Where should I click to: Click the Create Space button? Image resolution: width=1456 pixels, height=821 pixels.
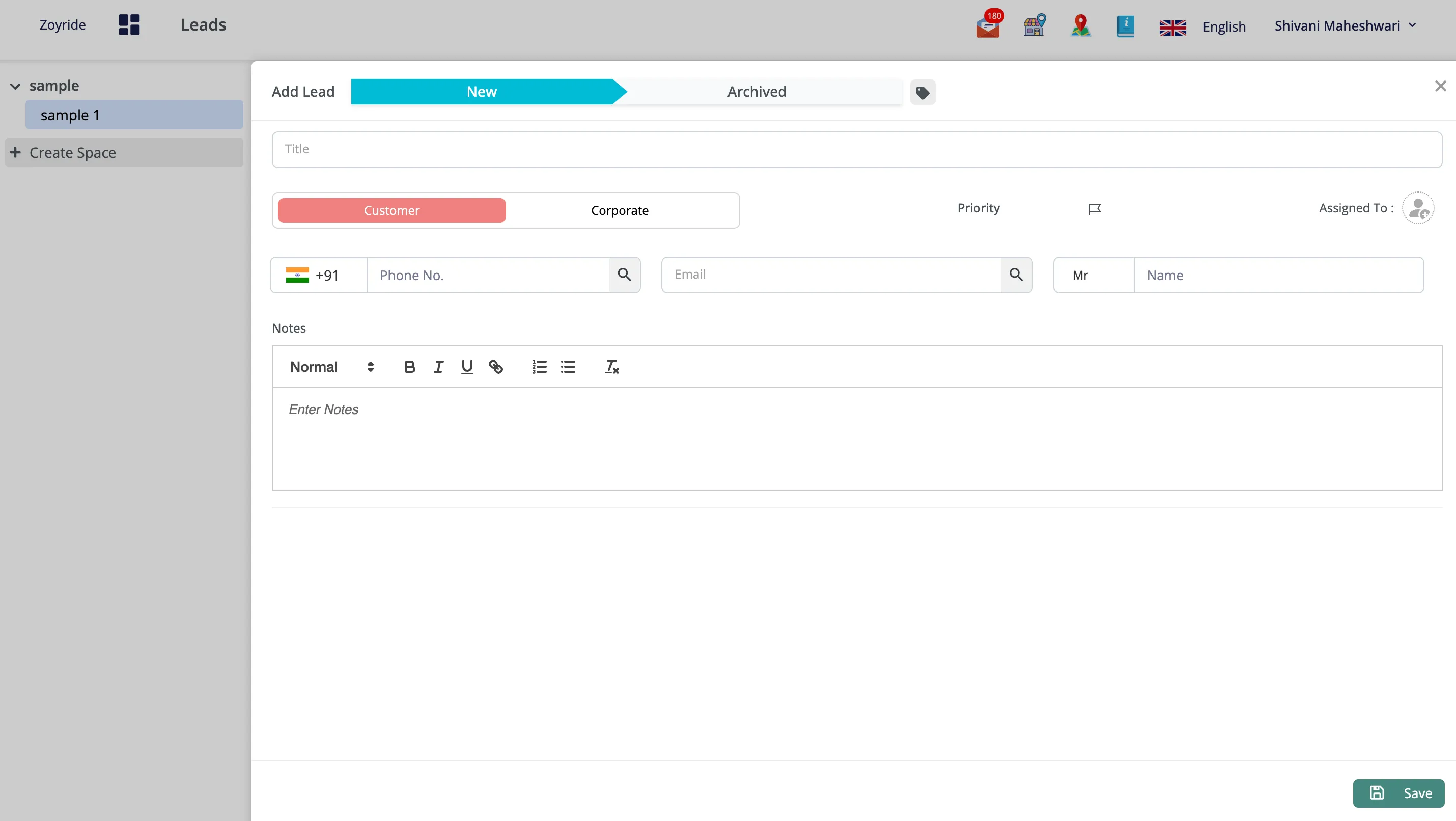(x=124, y=152)
